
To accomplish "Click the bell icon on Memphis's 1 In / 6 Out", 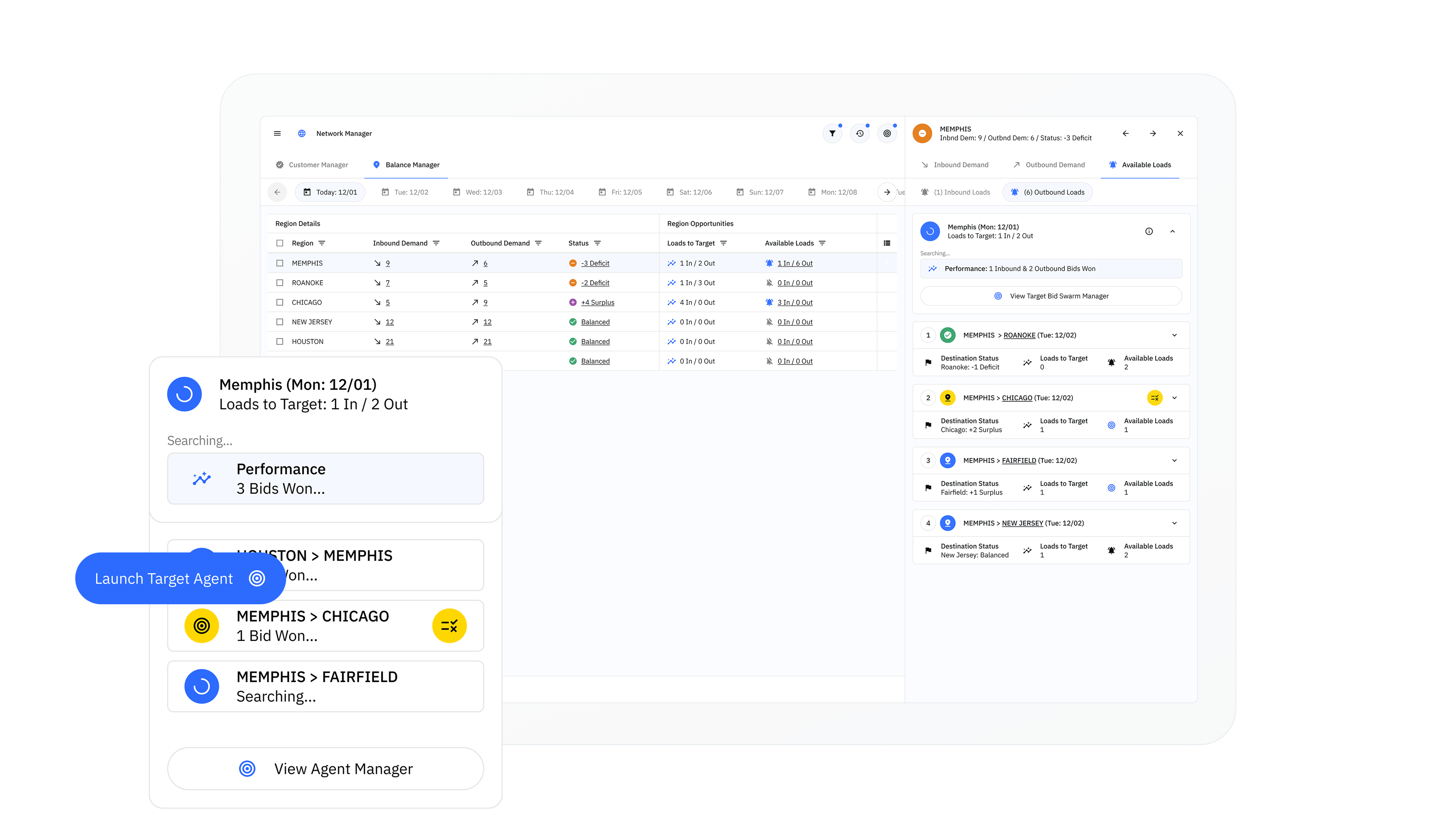I will click(769, 263).
